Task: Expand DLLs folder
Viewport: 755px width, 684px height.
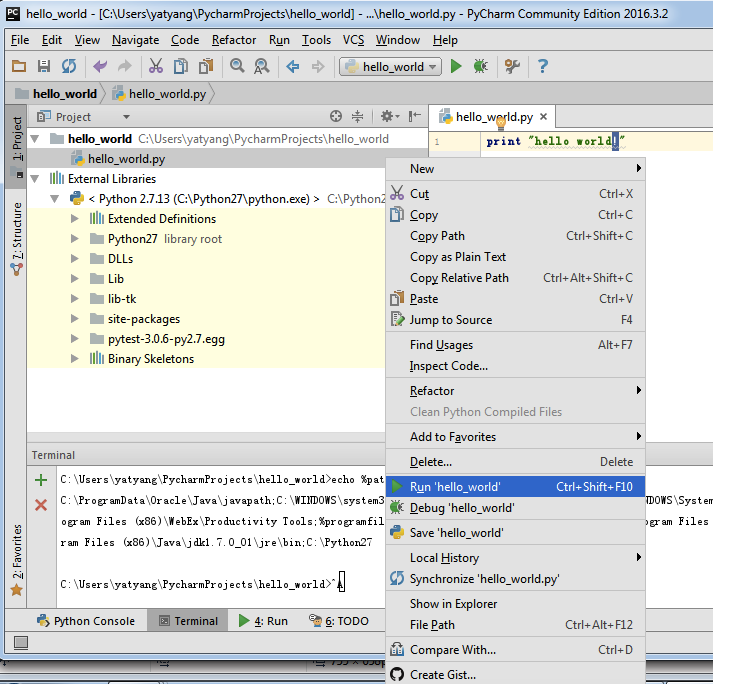Action: [75, 259]
